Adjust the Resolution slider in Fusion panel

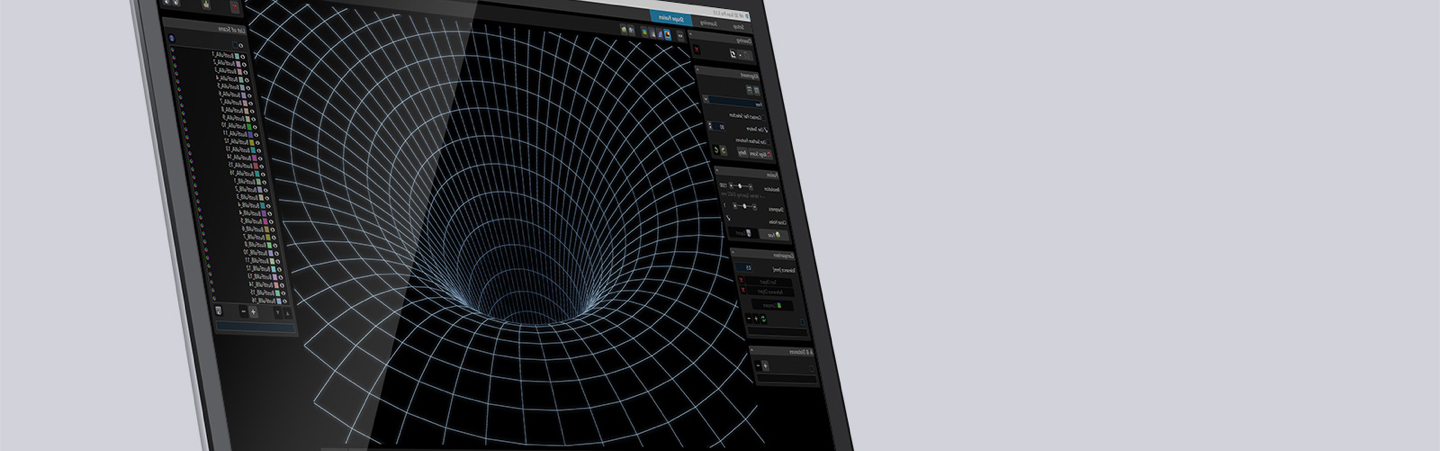(742, 186)
